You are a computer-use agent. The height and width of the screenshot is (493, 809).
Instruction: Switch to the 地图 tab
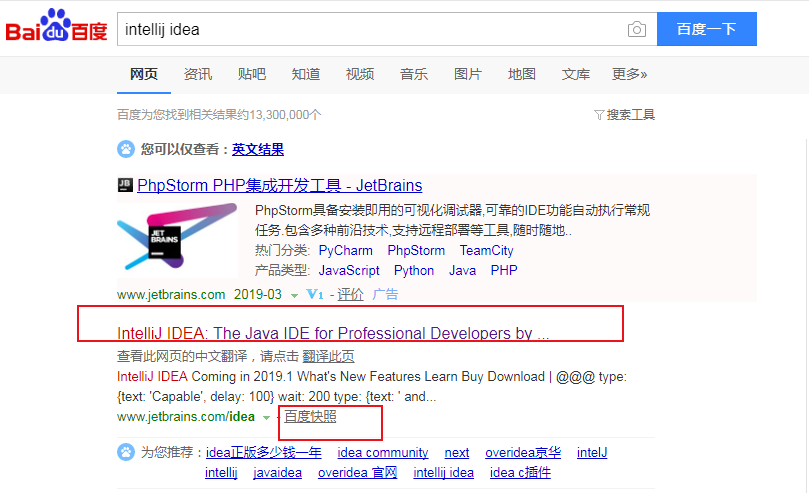pyautogui.click(x=522, y=74)
